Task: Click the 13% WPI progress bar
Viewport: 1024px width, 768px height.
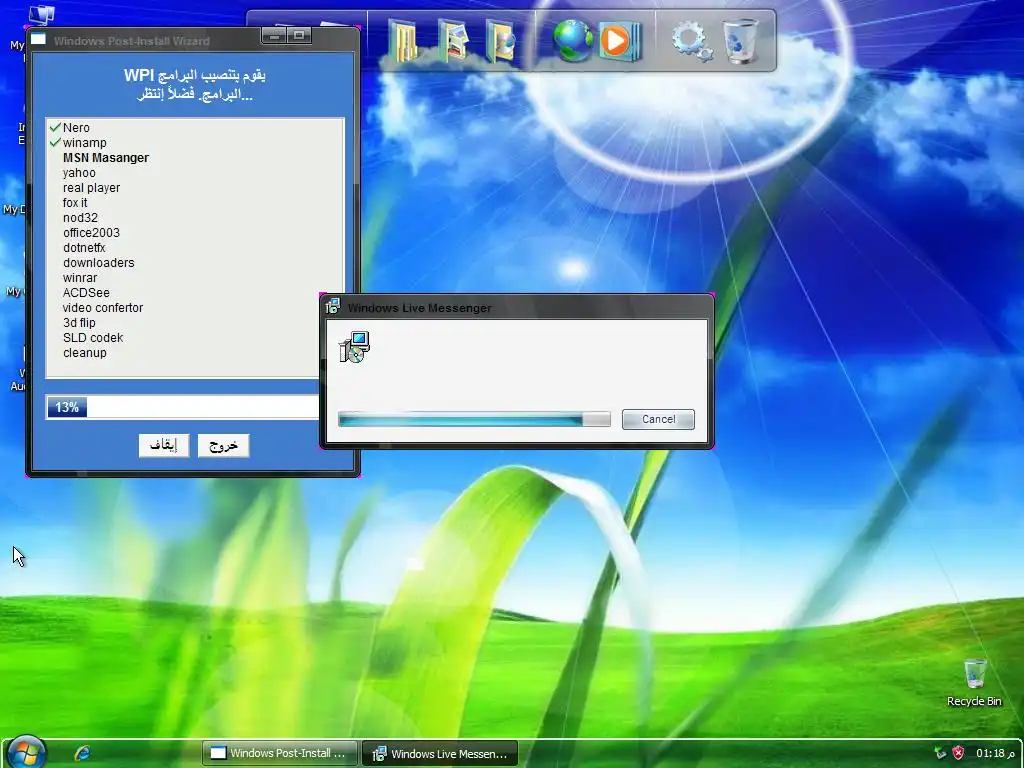Action: coord(183,407)
